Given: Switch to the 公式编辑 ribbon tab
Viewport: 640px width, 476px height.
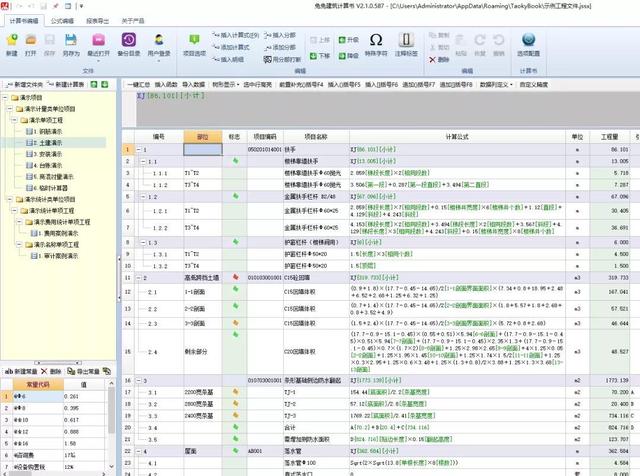Looking at the screenshot, I should 62,21.
